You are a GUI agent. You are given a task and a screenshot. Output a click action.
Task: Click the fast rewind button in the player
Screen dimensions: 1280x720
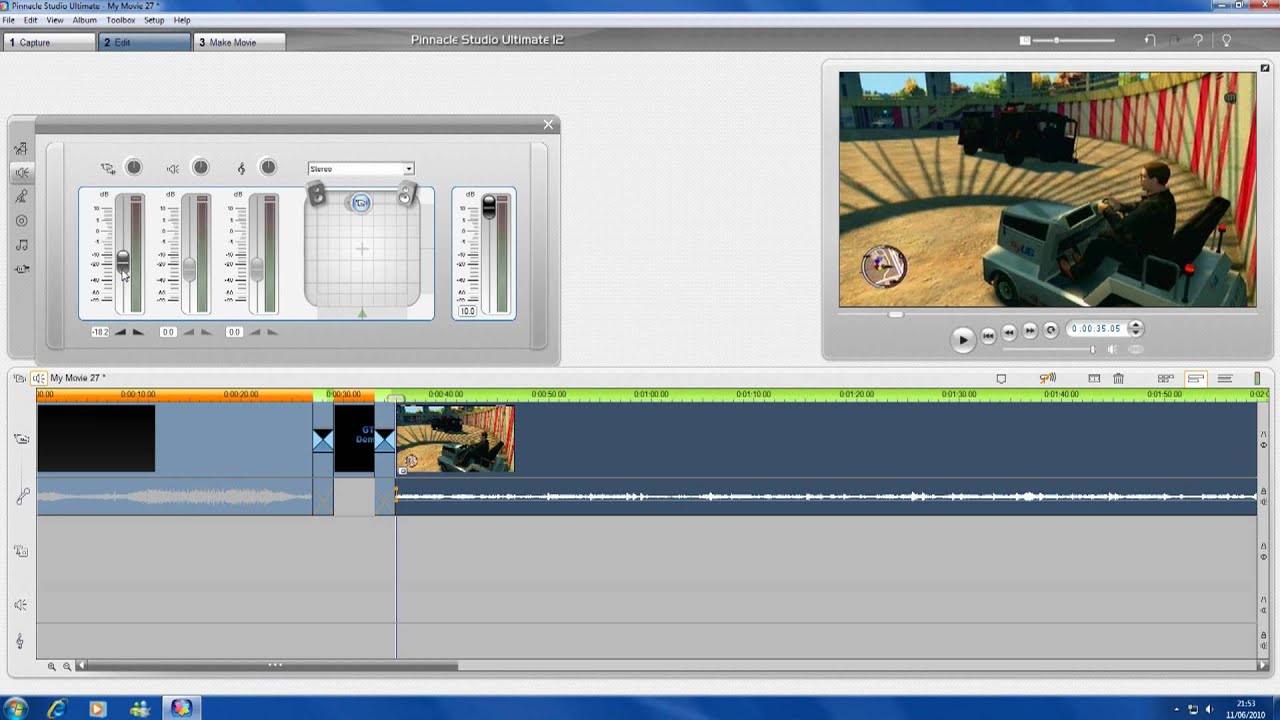tap(1009, 332)
